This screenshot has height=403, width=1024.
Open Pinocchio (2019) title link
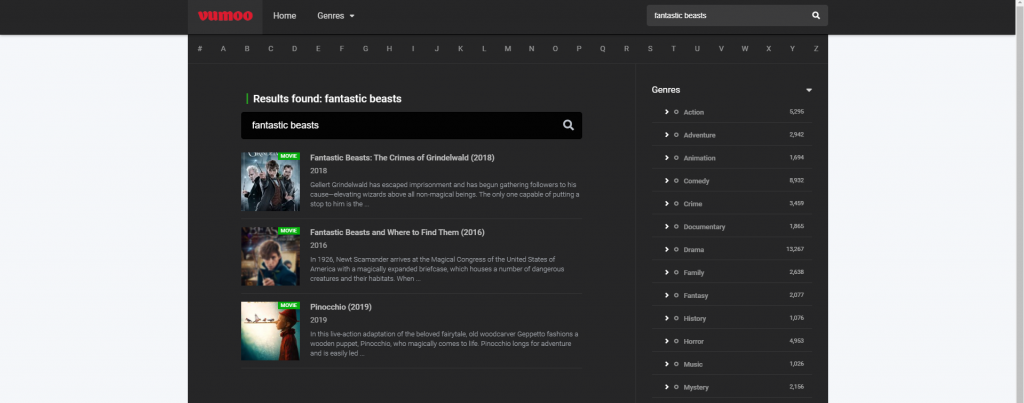[341, 306]
